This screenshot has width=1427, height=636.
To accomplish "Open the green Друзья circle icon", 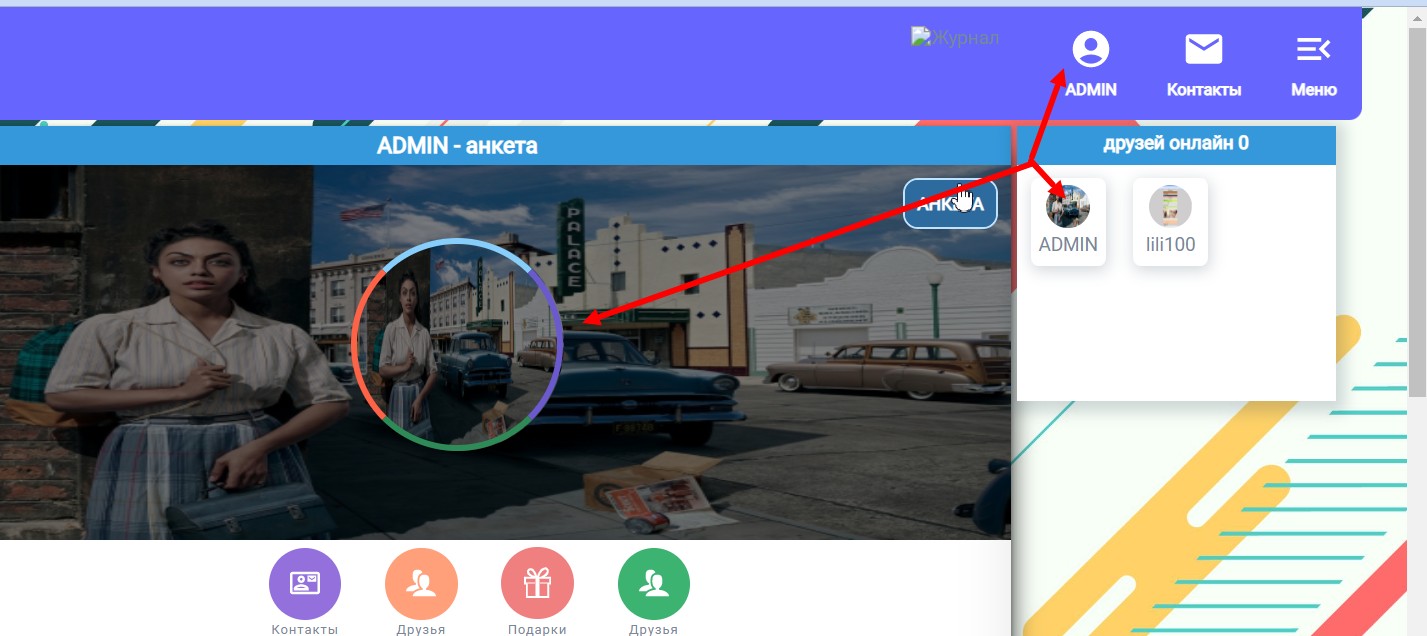I will pyautogui.click(x=653, y=584).
